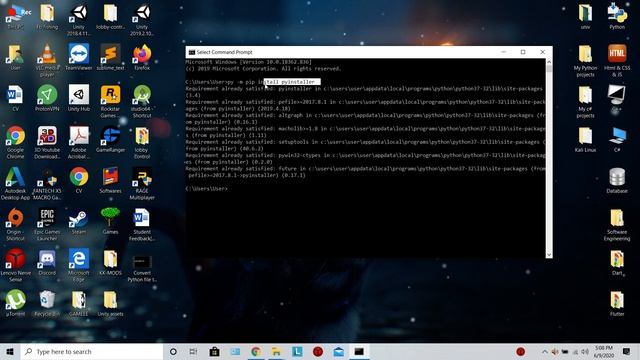Open Discord from the desktop
The image size is (640, 360).
(47, 262)
